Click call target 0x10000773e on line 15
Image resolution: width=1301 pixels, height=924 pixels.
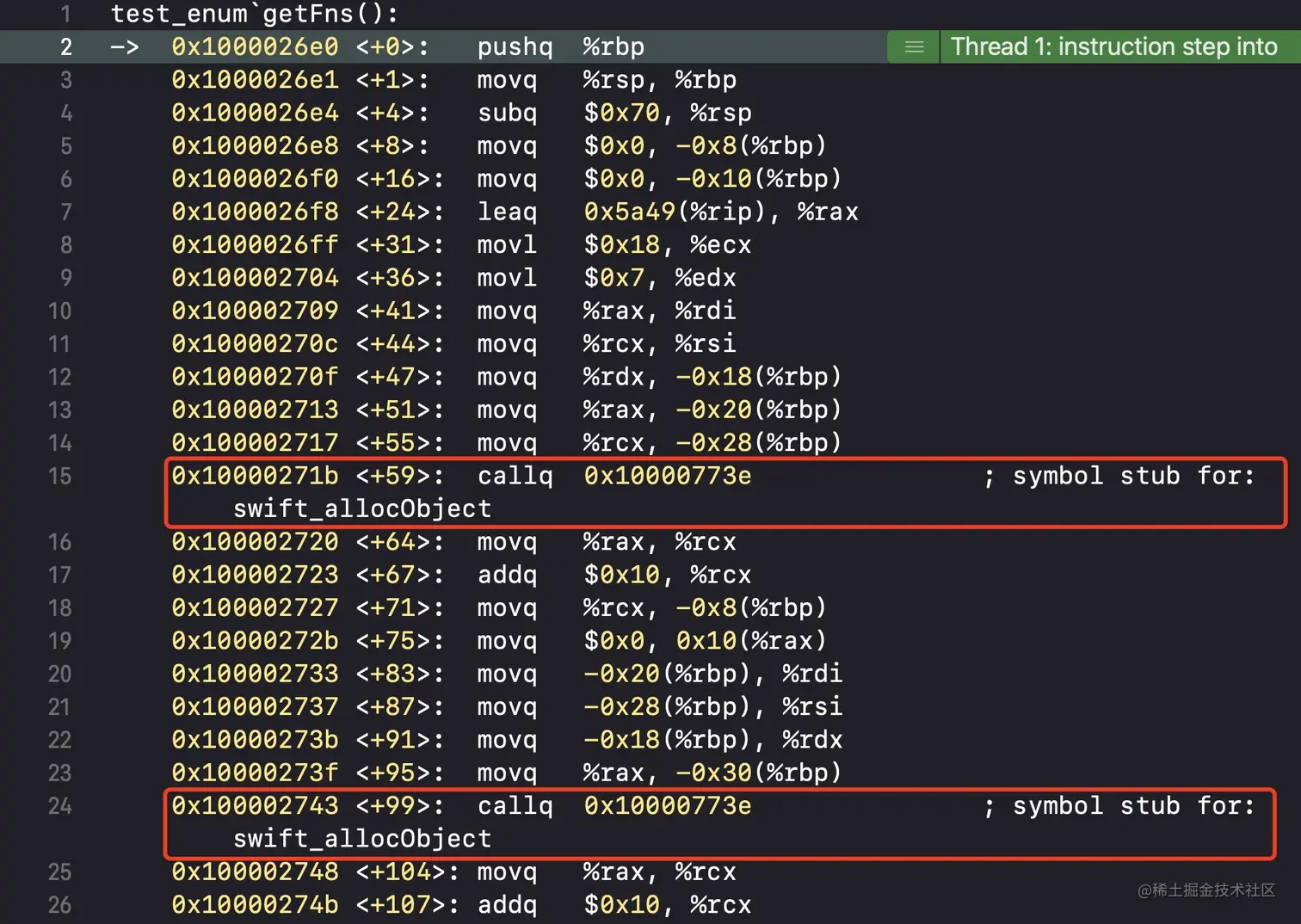point(667,476)
